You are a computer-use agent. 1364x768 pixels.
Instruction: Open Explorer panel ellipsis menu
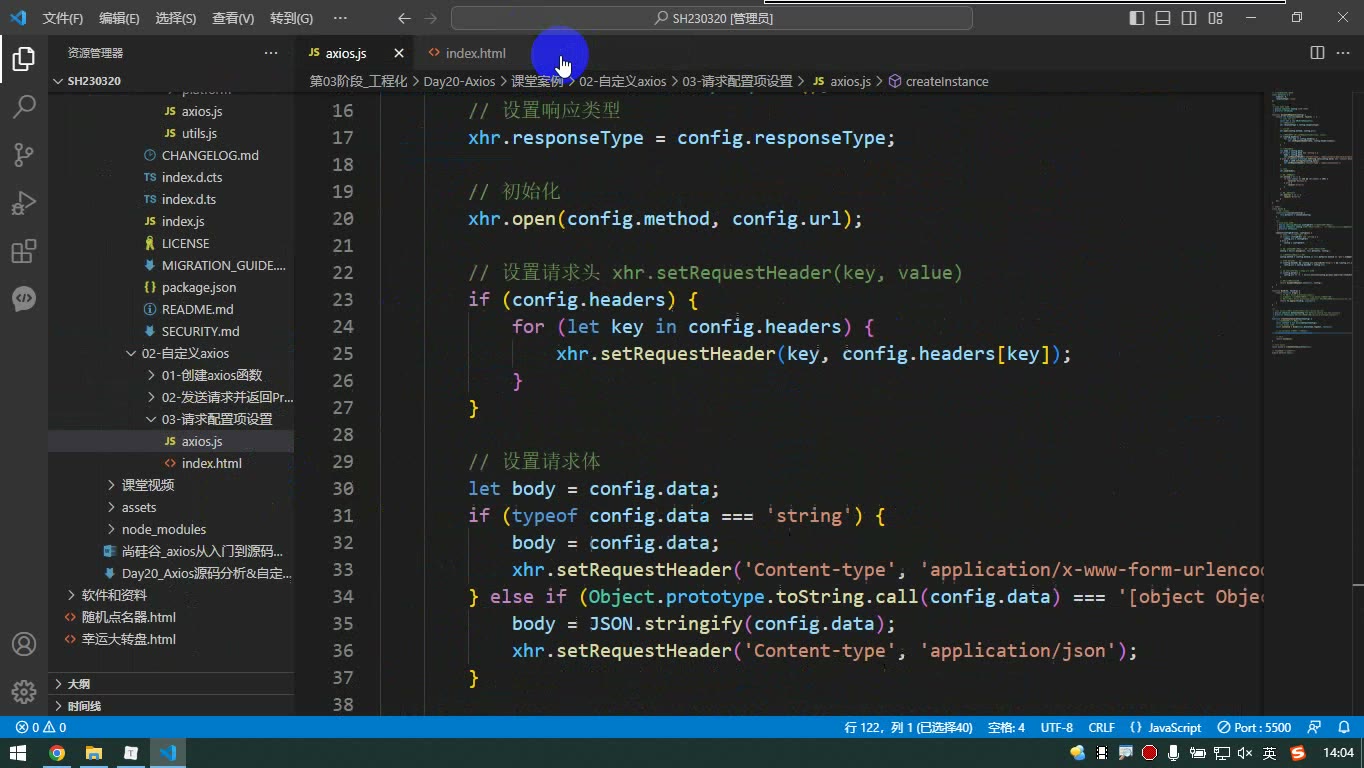tap(271, 53)
